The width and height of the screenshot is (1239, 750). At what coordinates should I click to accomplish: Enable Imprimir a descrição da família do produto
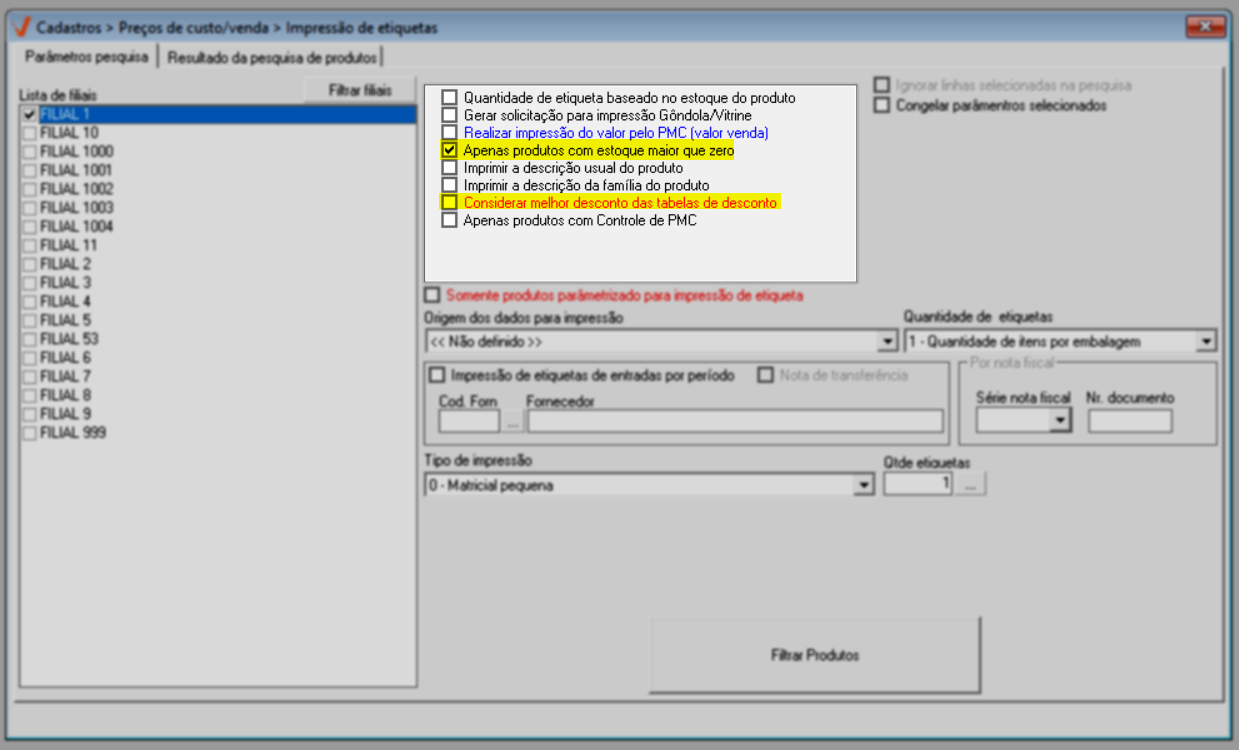coord(450,185)
